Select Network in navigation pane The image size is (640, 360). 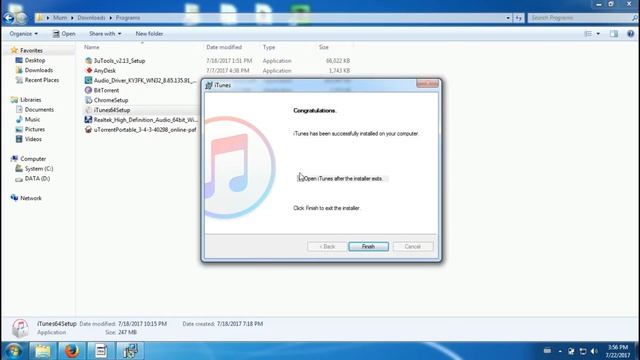click(31, 198)
